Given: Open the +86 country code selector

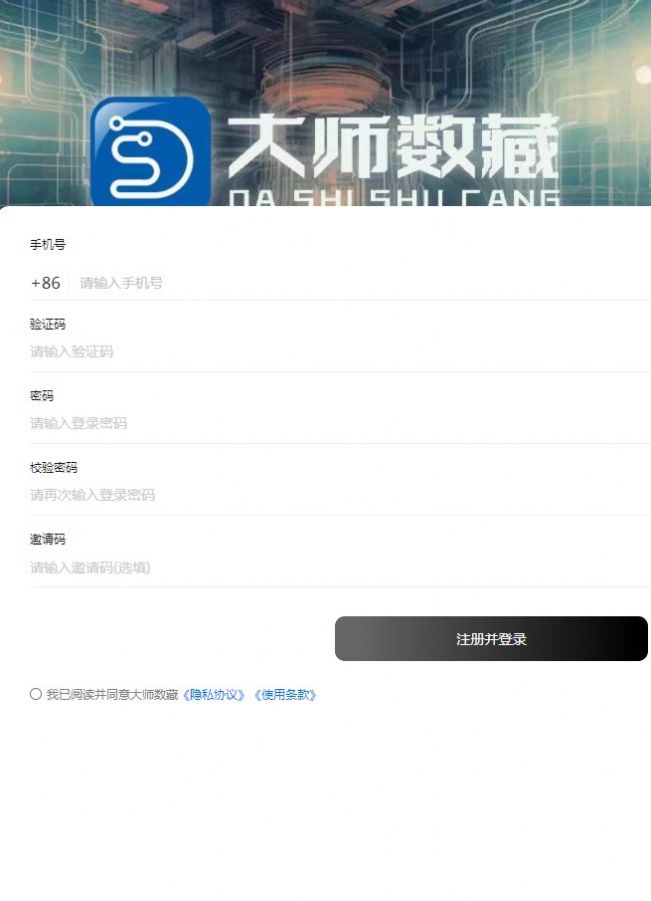Looking at the screenshot, I should coord(46,283).
